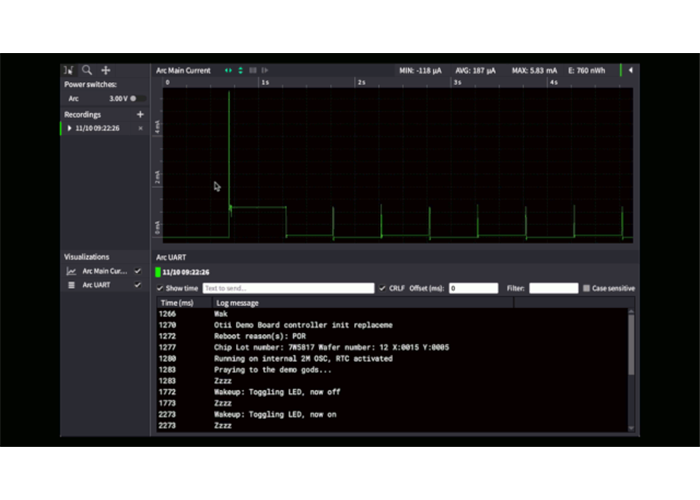Viewport: 700px width, 500px height.
Task: Select the pan move tool
Action: [x=106, y=70]
